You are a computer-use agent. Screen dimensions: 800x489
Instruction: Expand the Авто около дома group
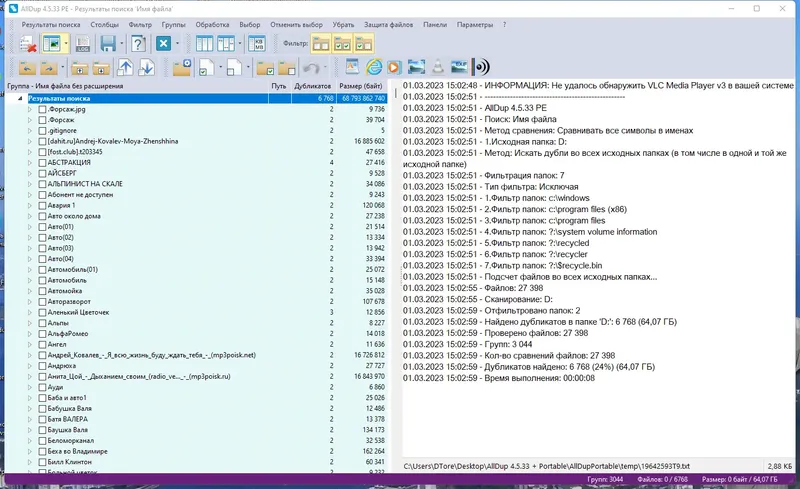click(x=30, y=216)
